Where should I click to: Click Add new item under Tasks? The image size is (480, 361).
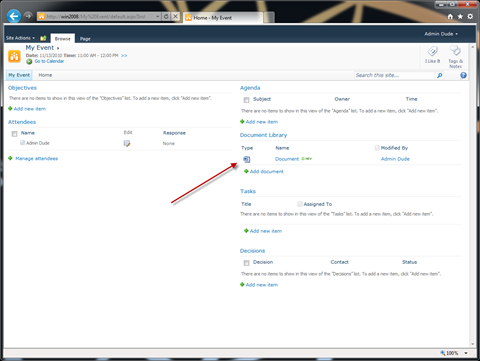coord(266,231)
